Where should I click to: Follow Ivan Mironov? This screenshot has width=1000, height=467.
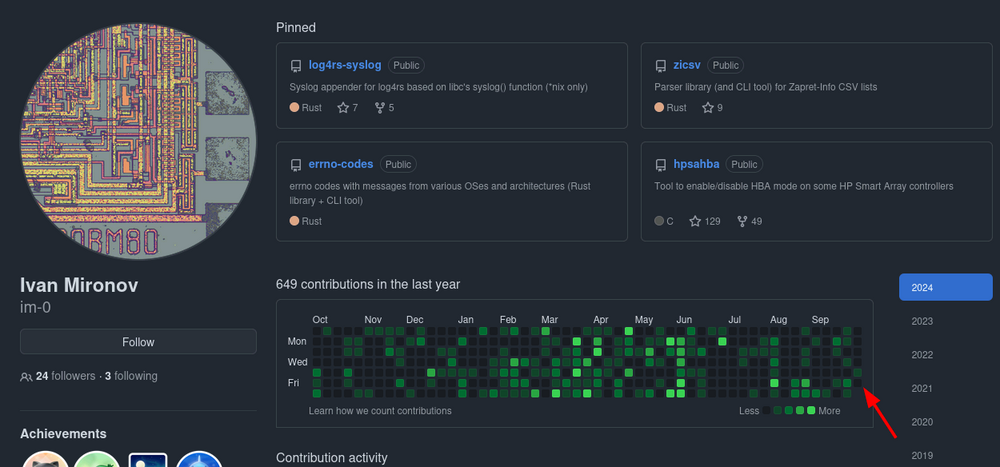point(138,342)
